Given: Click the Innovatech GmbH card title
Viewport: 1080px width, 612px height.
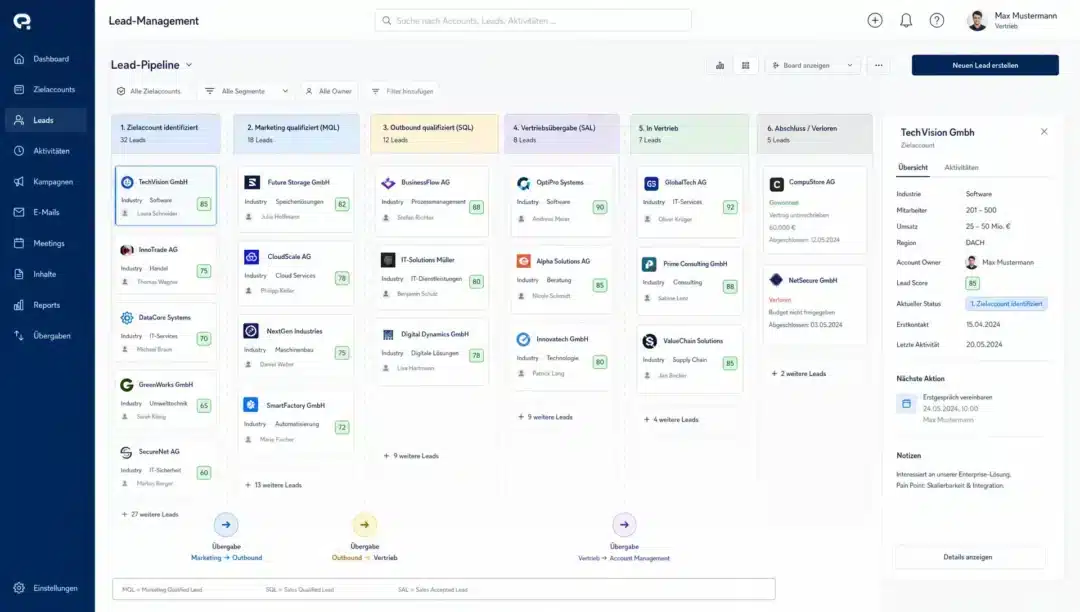Looking at the screenshot, I should pyautogui.click(x=562, y=339).
